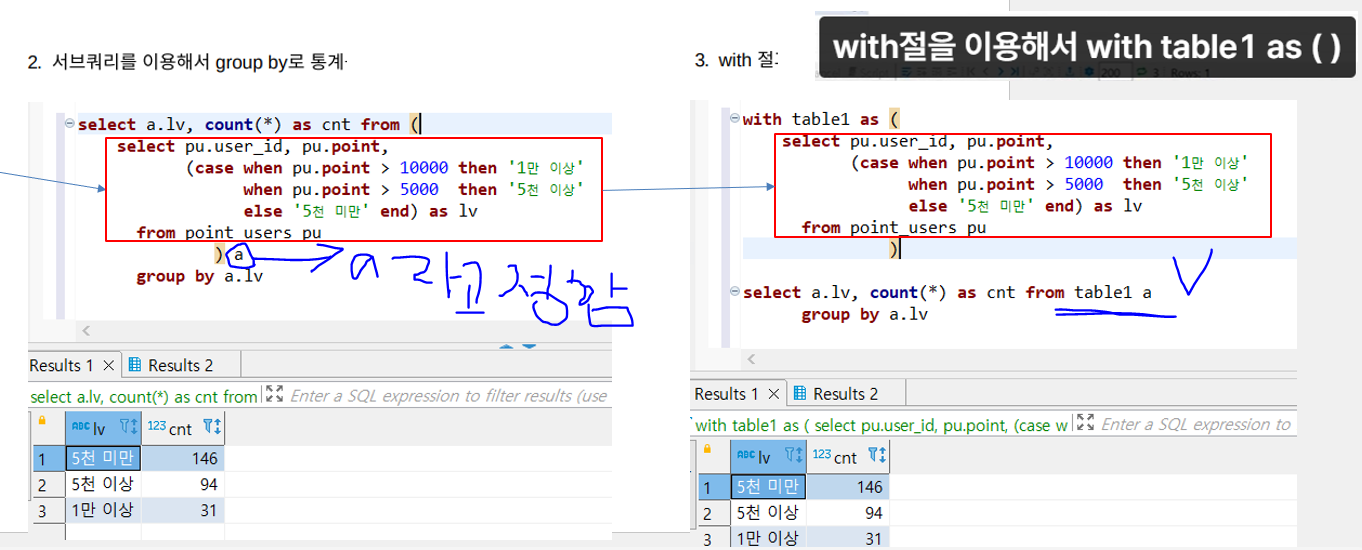Select '1만 이상' cell in subquery results
The width and height of the screenshot is (1362, 550).
click(103, 510)
